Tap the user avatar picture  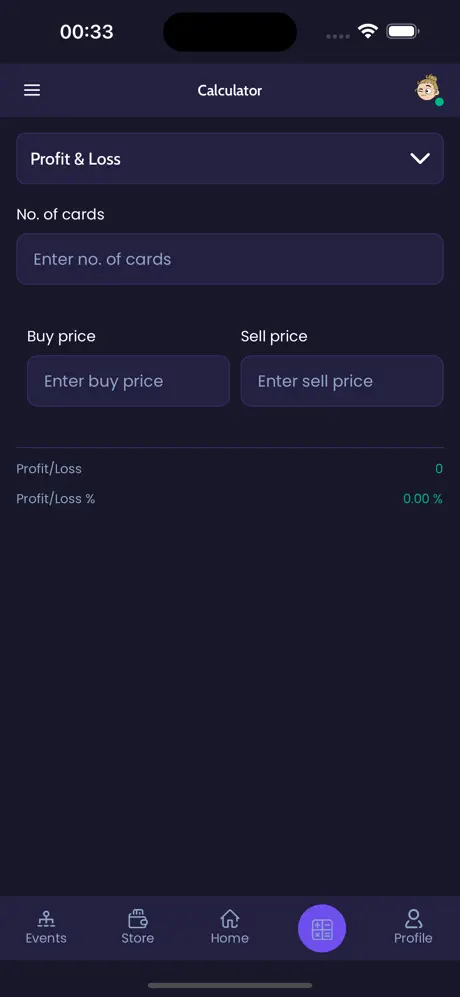428,88
